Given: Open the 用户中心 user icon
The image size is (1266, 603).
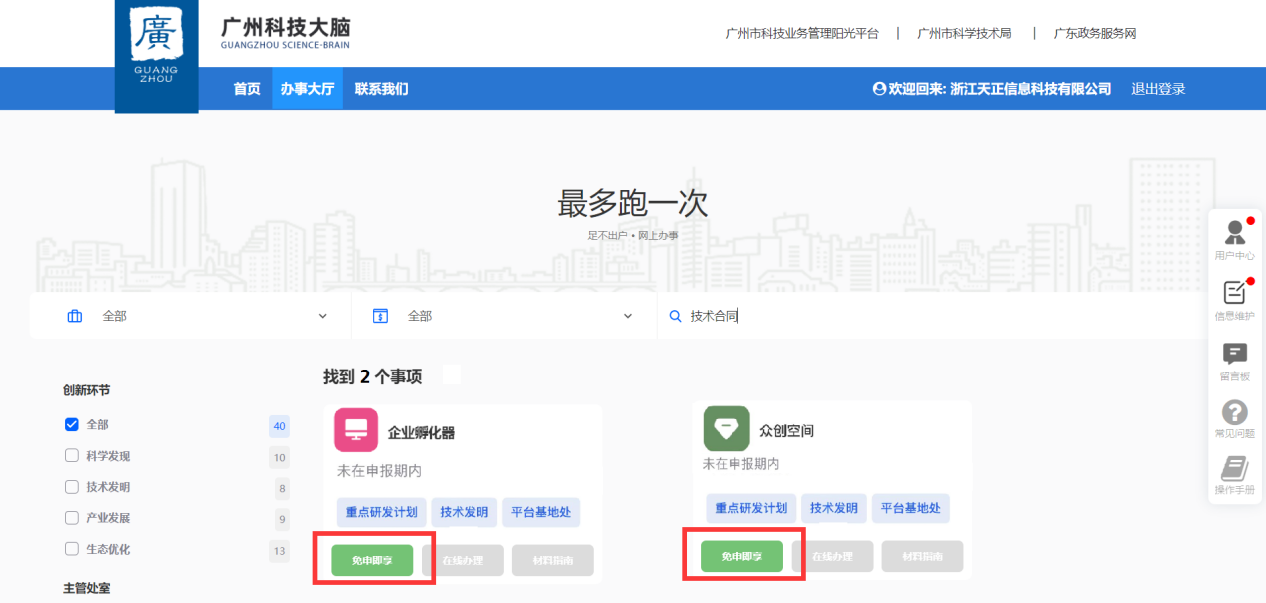Looking at the screenshot, I should point(1235,234).
